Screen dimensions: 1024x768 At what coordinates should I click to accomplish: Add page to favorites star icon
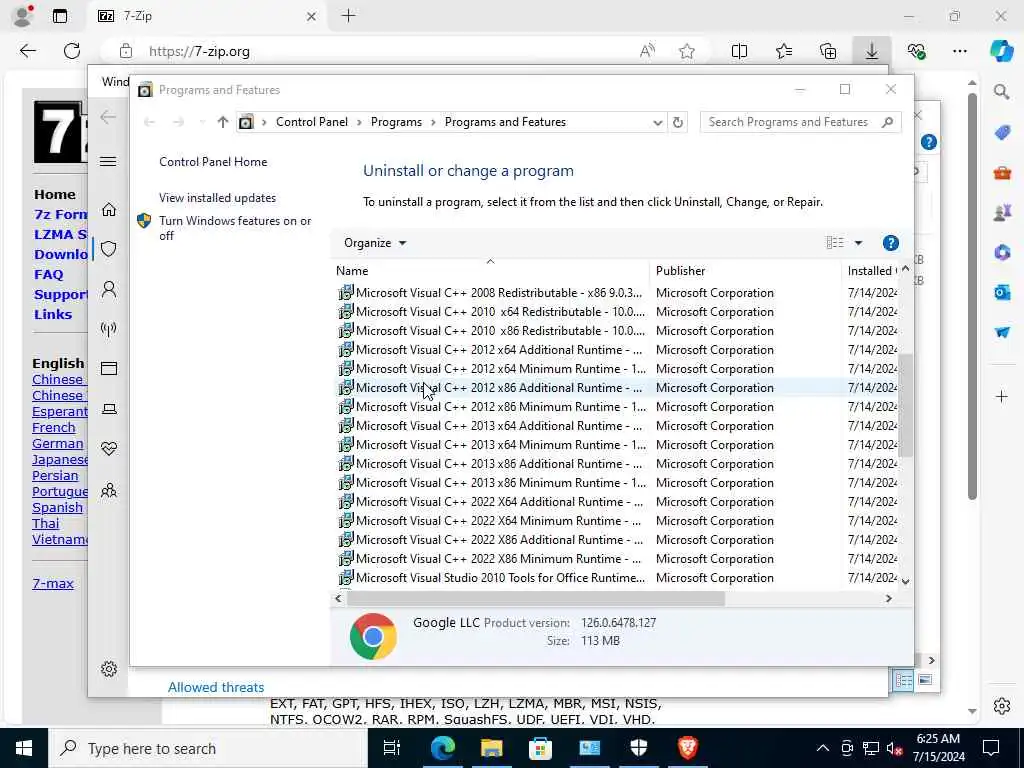click(686, 51)
